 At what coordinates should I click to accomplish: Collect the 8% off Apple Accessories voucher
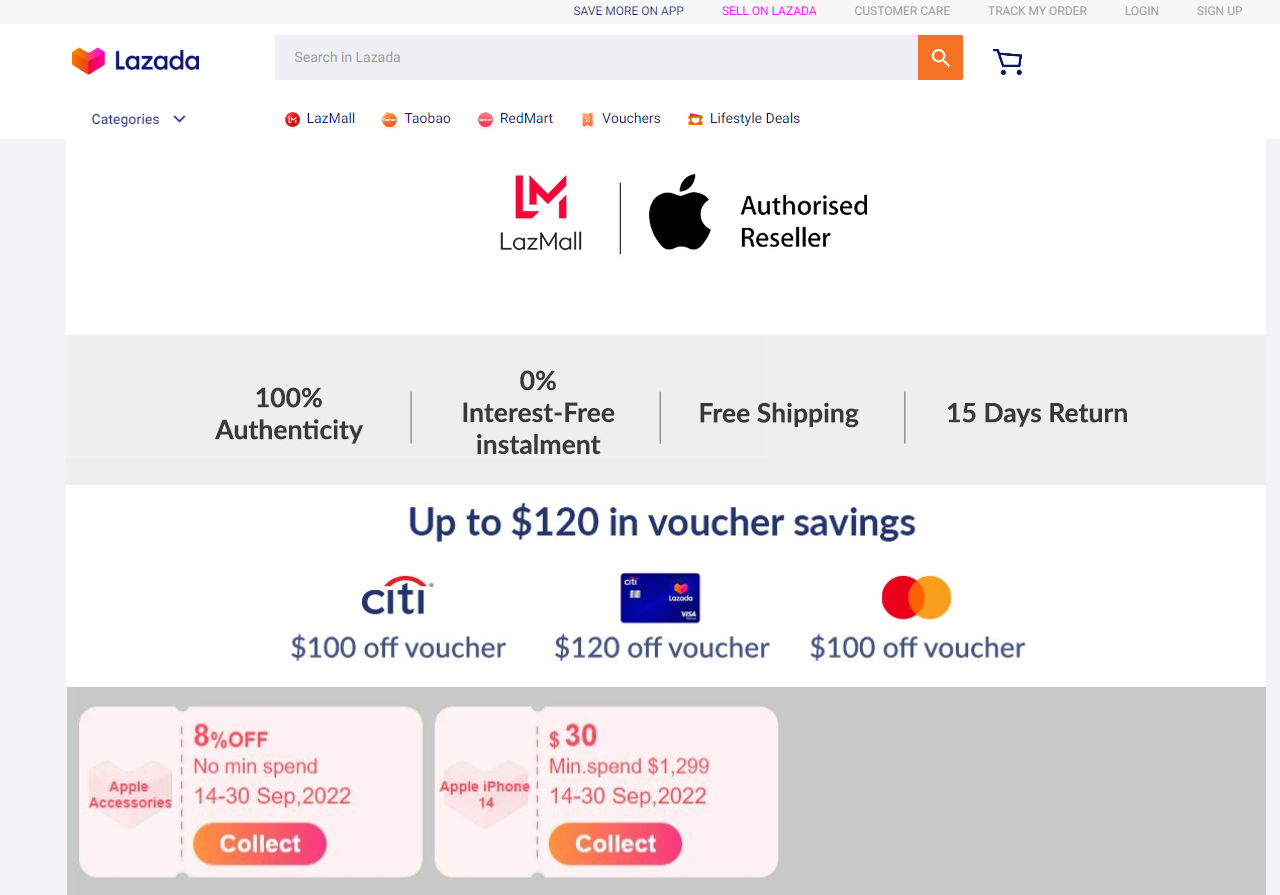point(260,844)
